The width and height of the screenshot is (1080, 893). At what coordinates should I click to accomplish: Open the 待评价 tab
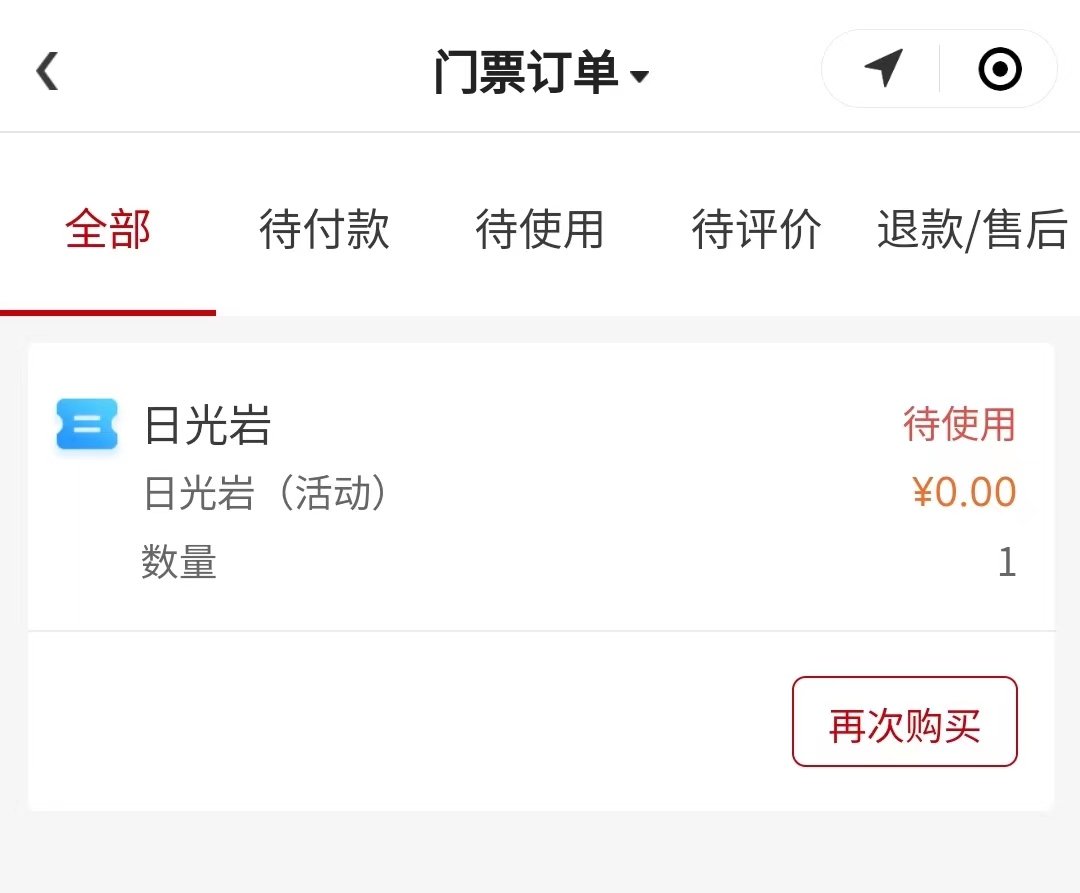756,230
